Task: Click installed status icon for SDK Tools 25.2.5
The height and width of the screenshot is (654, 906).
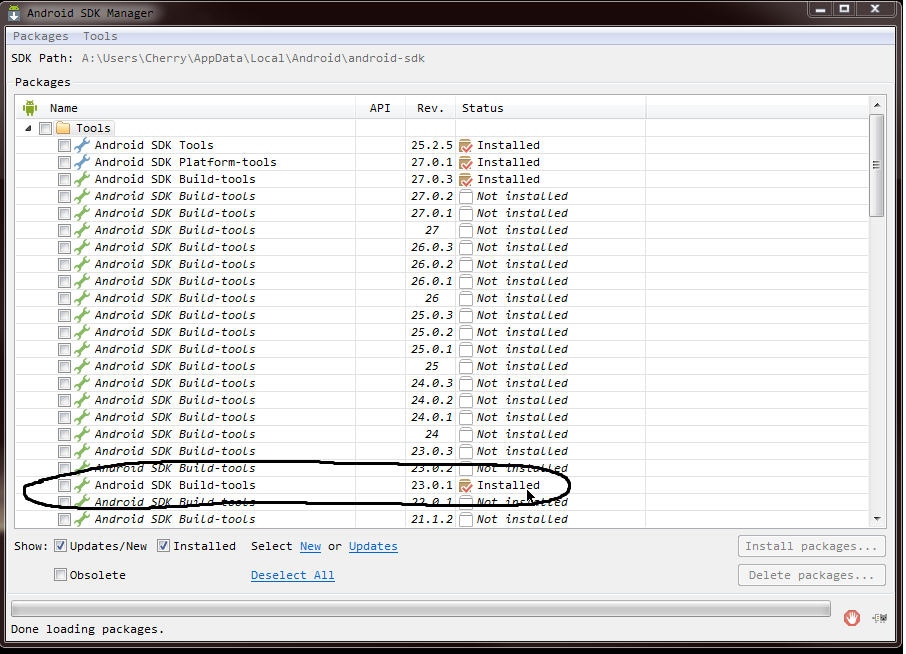Action: pyautogui.click(x=466, y=146)
